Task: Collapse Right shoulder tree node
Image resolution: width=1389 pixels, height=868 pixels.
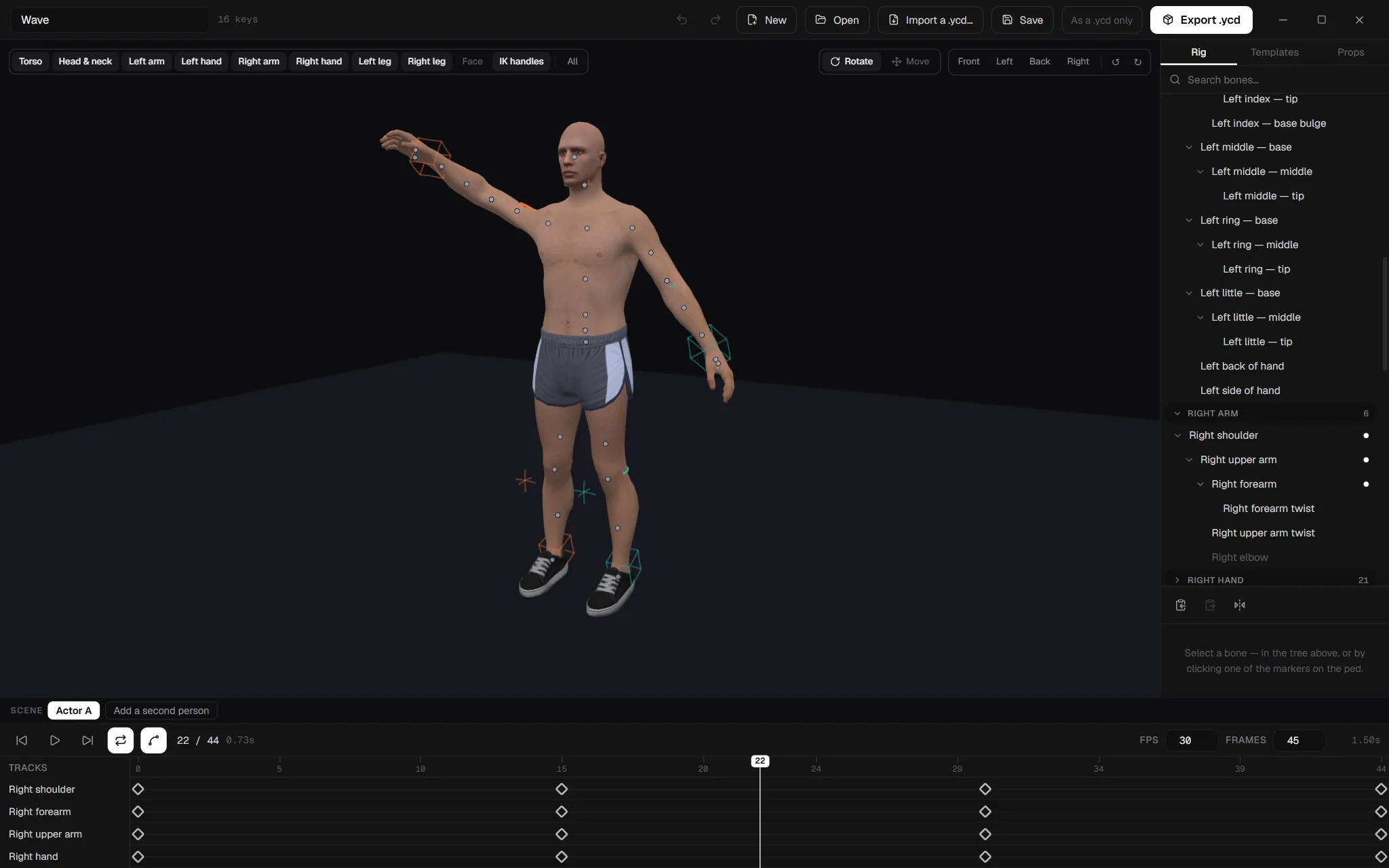Action: 1177,435
